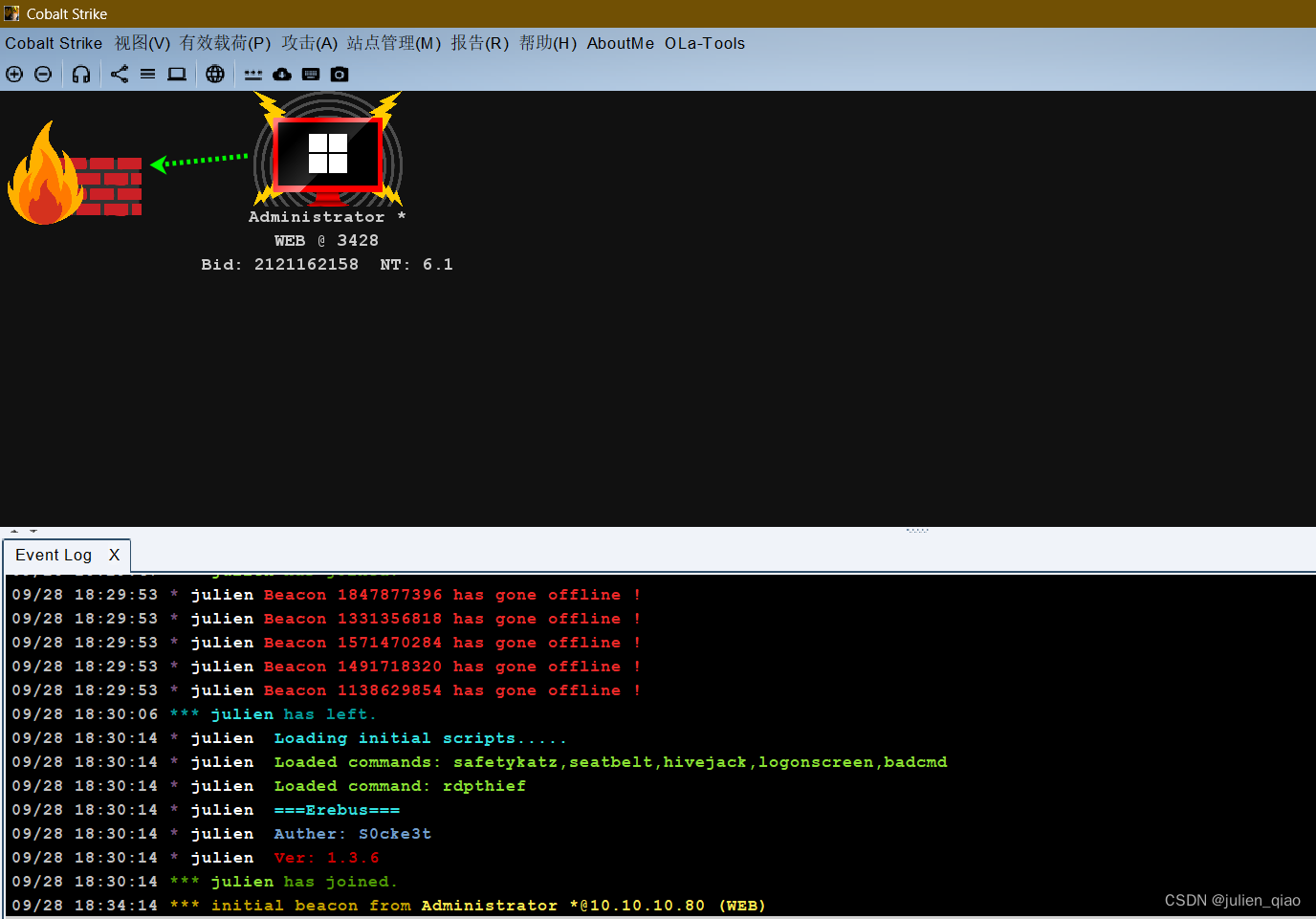Image resolution: width=1316 pixels, height=919 pixels.
Task: Open the Cobalt Strike menu
Action: (54, 43)
